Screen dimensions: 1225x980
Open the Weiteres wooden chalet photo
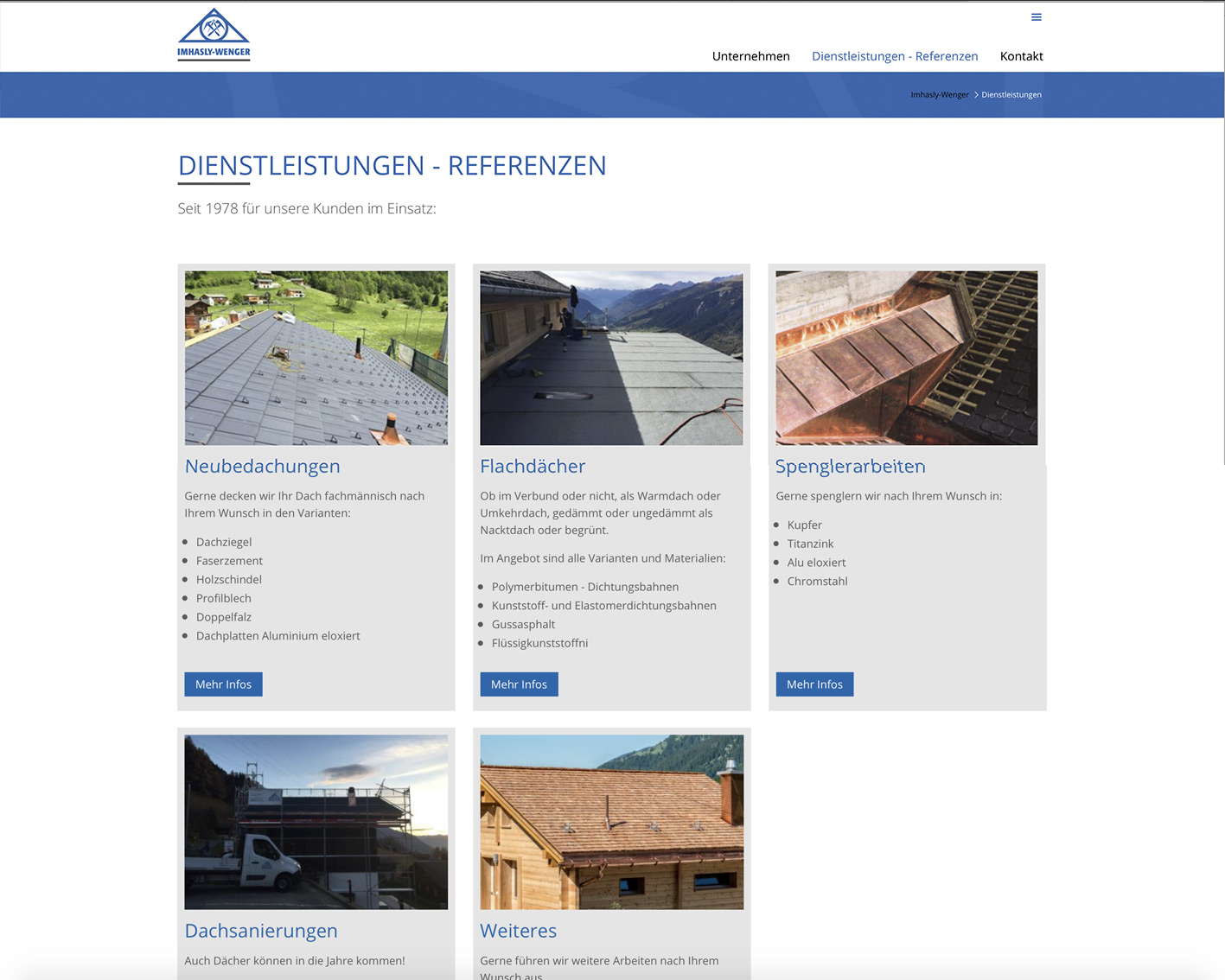tap(611, 822)
